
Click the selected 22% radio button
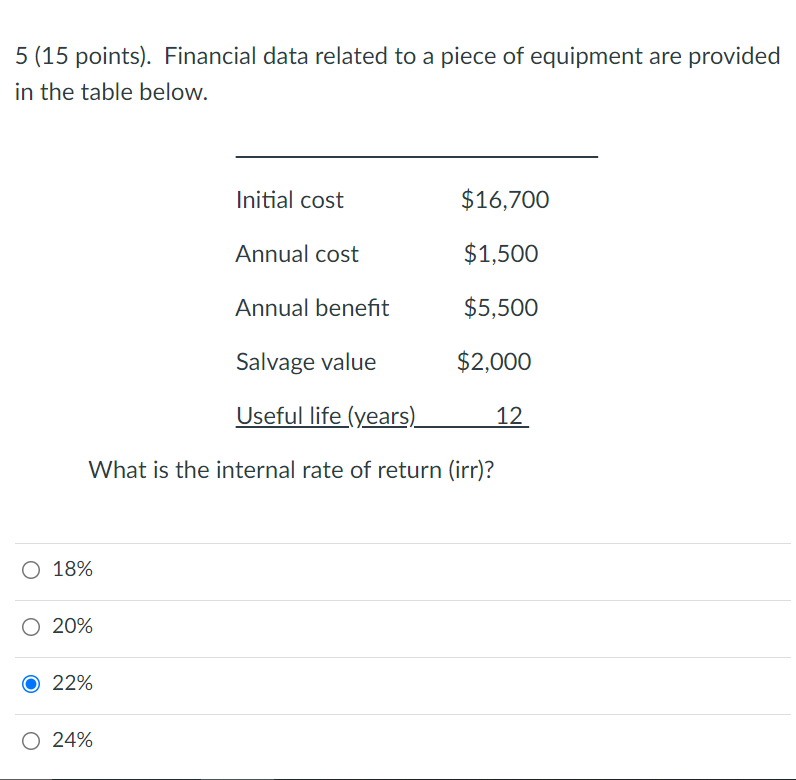pyautogui.click(x=32, y=684)
